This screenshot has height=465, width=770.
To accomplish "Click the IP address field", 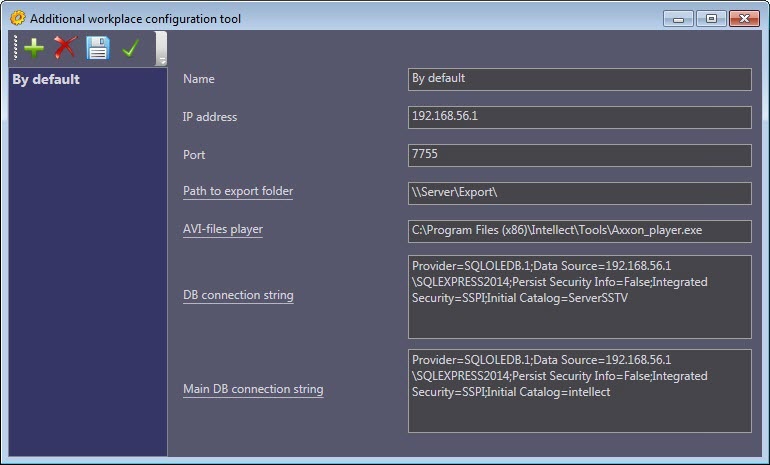I will tap(579, 117).
